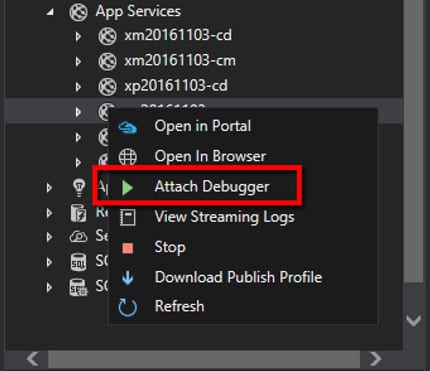The height and width of the screenshot is (371, 430).
Task: Click the xm20161103-cd globe icon
Action: click(107, 36)
